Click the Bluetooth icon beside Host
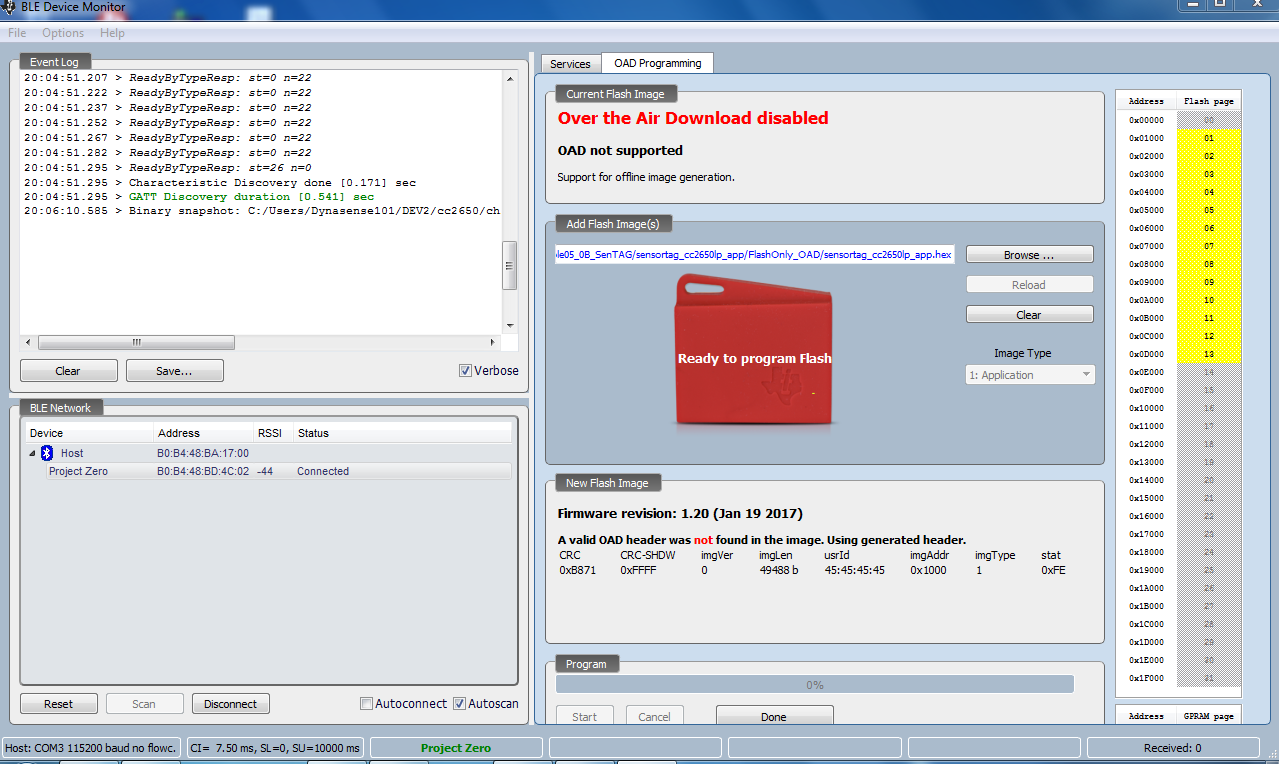This screenshot has height=764, width=1279. [x=46, y=453]
